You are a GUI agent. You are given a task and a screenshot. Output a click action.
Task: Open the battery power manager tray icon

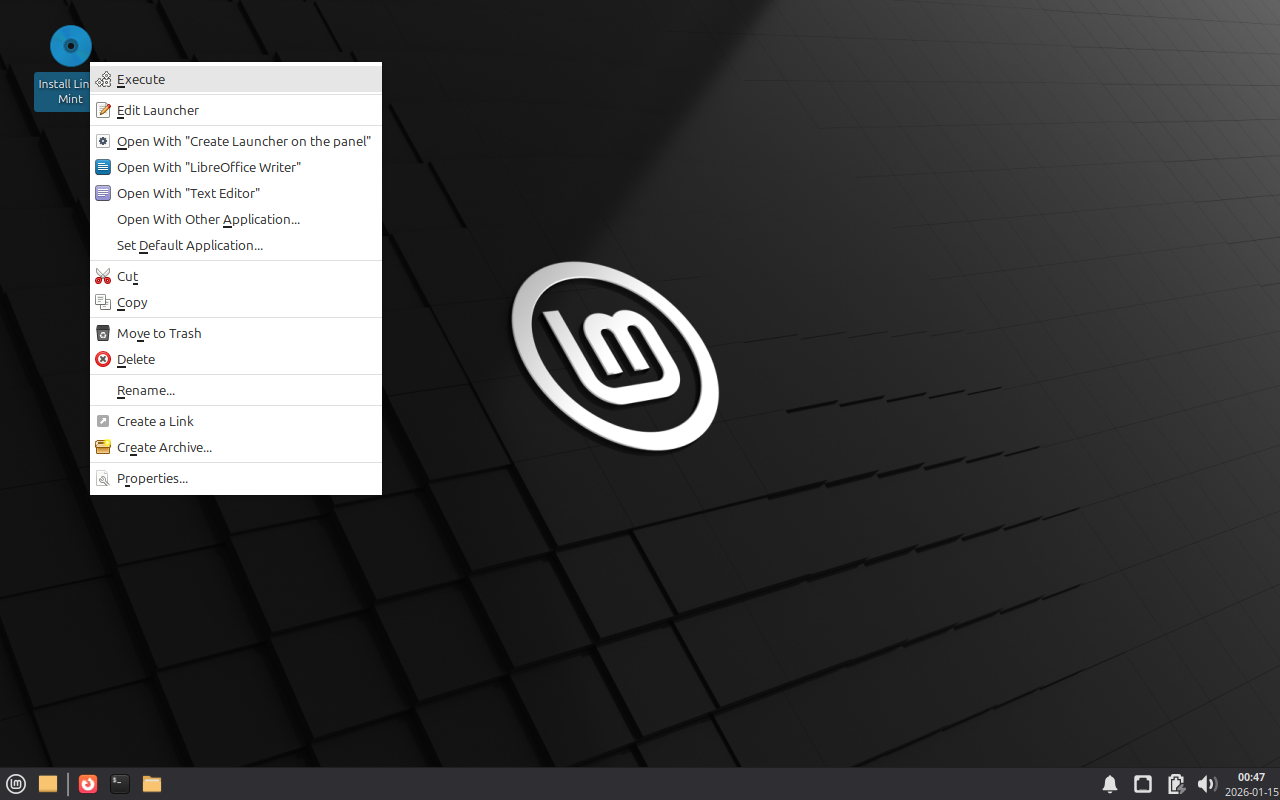tap(1176, 784)
